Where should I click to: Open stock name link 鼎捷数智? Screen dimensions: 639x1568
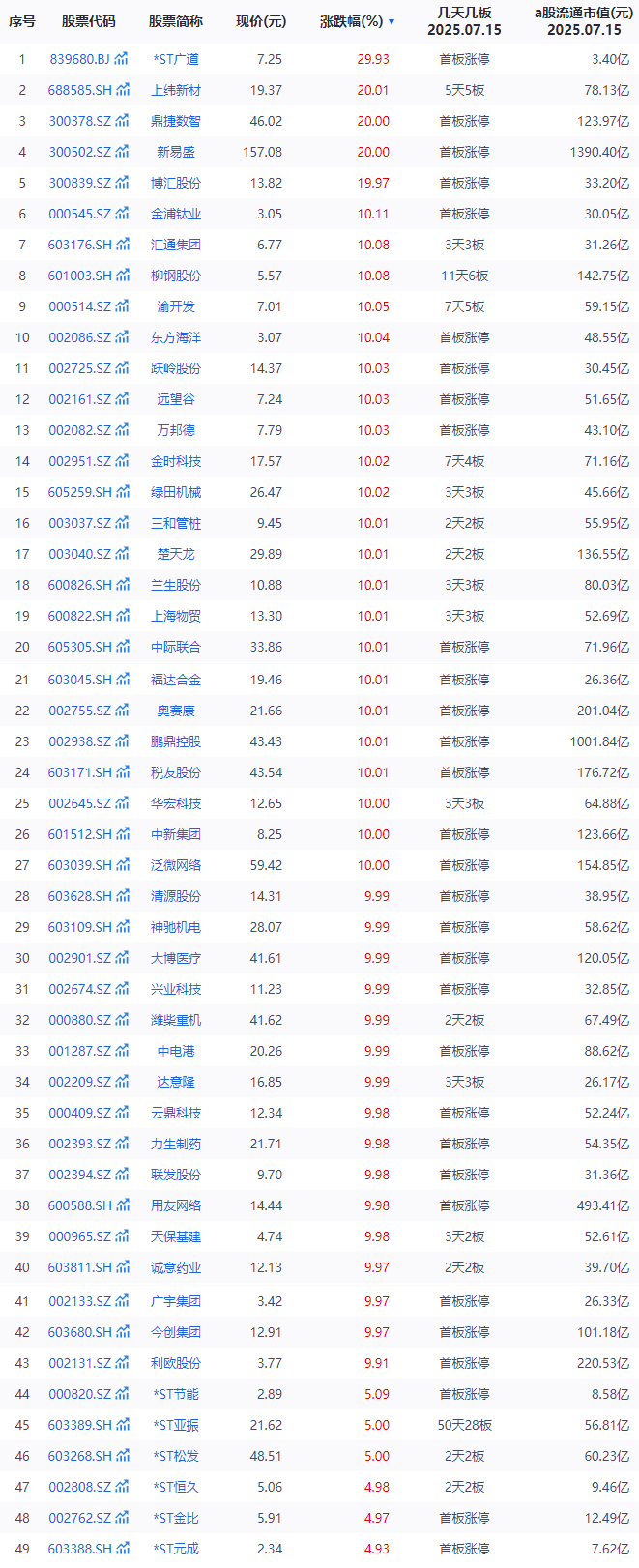tap(176, 121)
